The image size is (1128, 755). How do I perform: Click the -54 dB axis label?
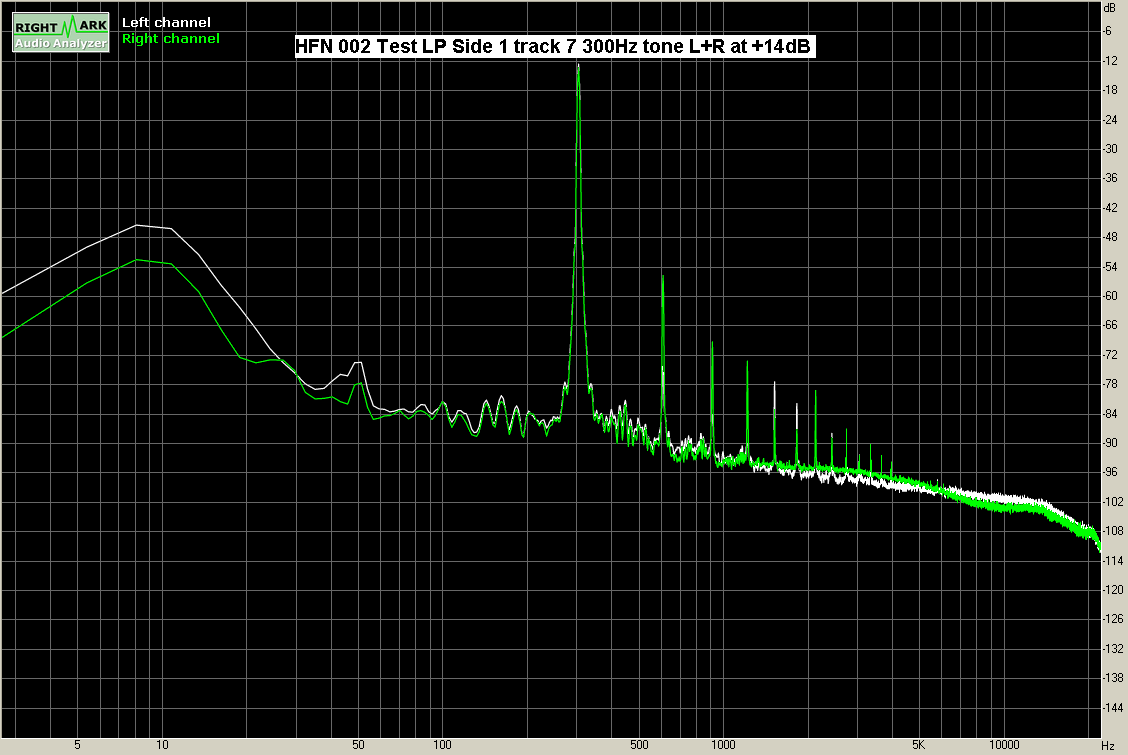coord(1110,267)
